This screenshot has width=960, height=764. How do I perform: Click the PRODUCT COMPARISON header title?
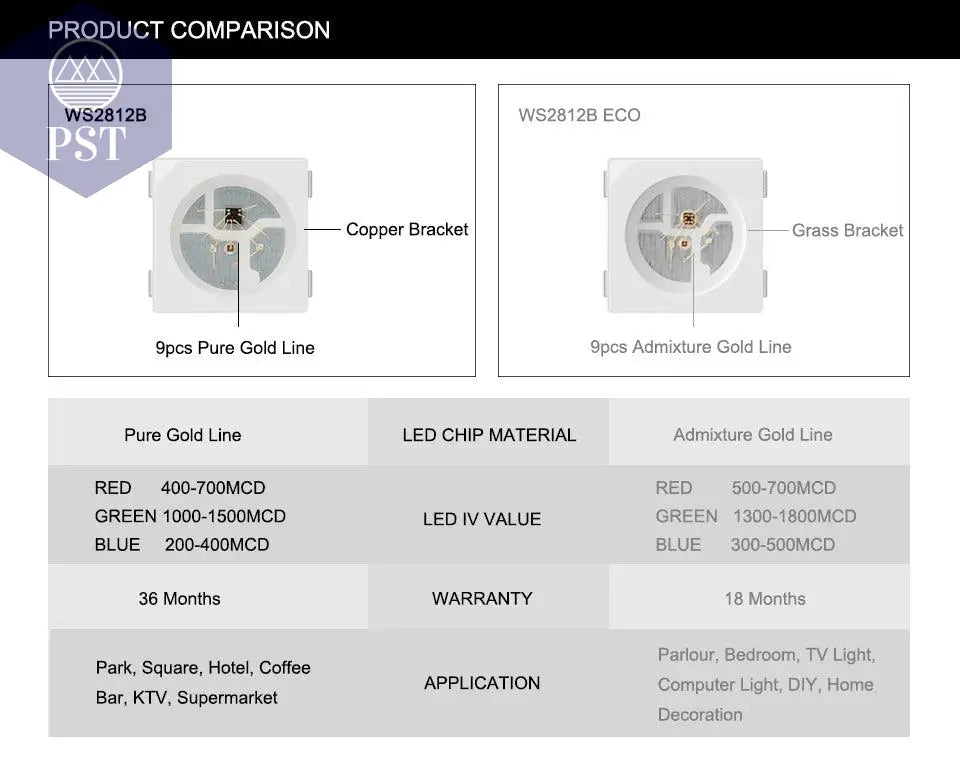189,30
